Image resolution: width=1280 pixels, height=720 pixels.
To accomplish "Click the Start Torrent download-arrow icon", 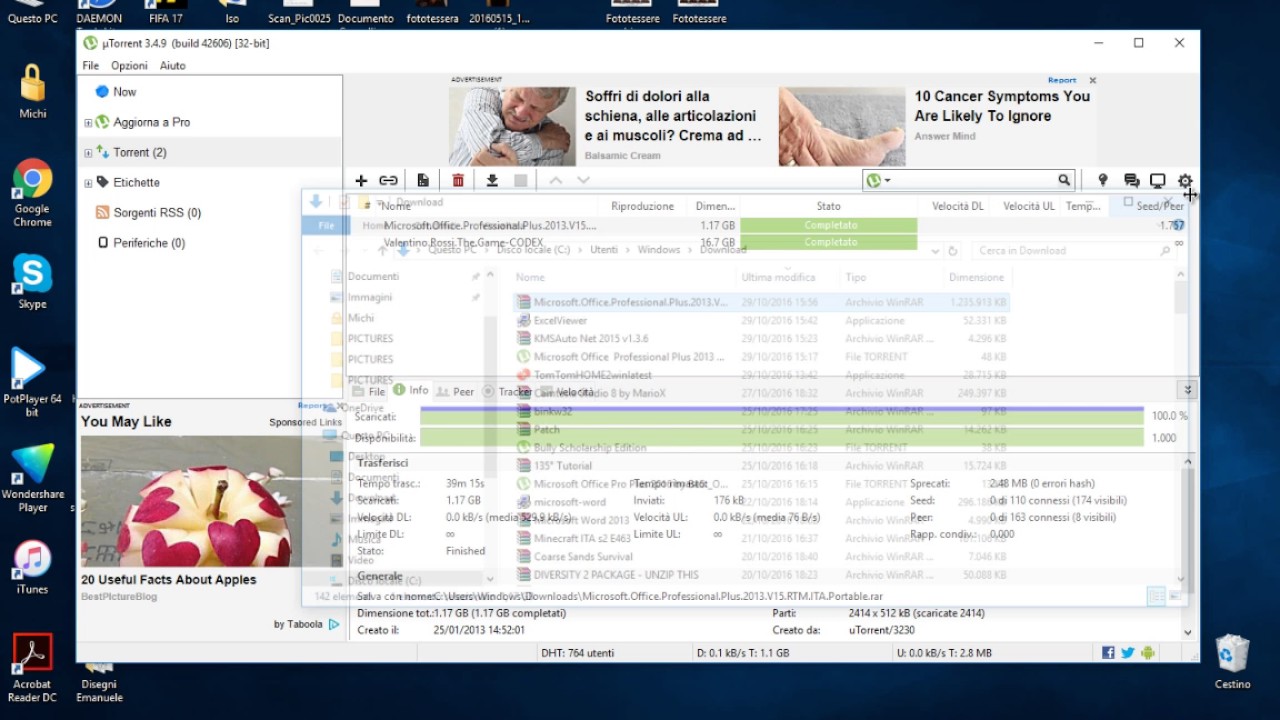I will click(492, 181).
